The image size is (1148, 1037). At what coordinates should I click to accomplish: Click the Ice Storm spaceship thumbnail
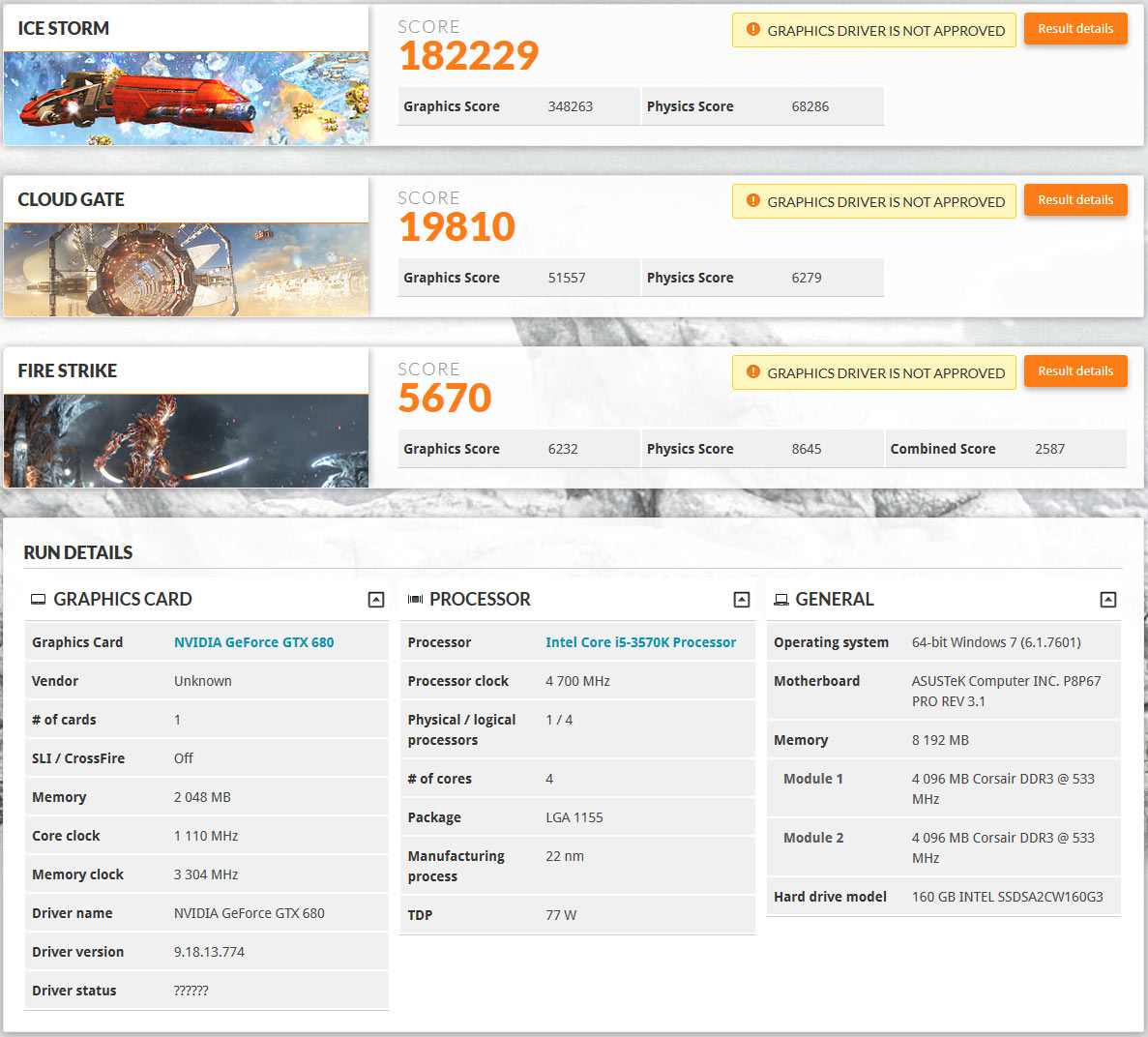click(186, 99)
